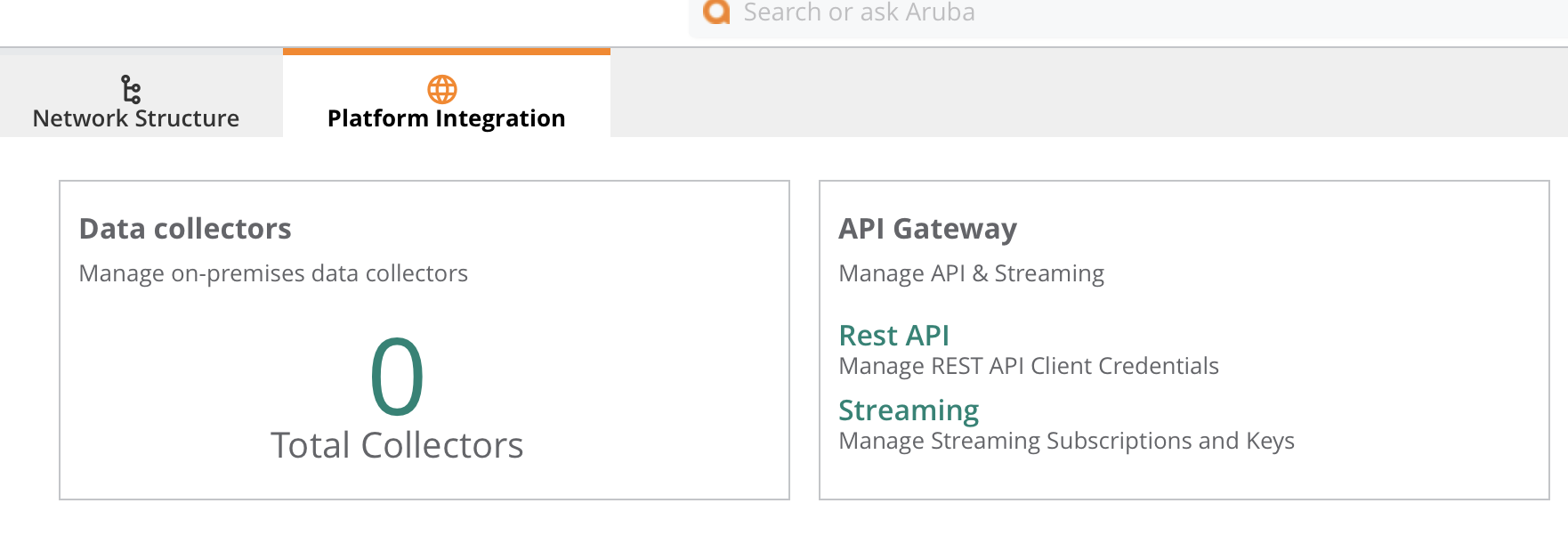This screenshot has width=1568, height=552.
Task: Click the Total Collectors label
Action: [397, 445]
